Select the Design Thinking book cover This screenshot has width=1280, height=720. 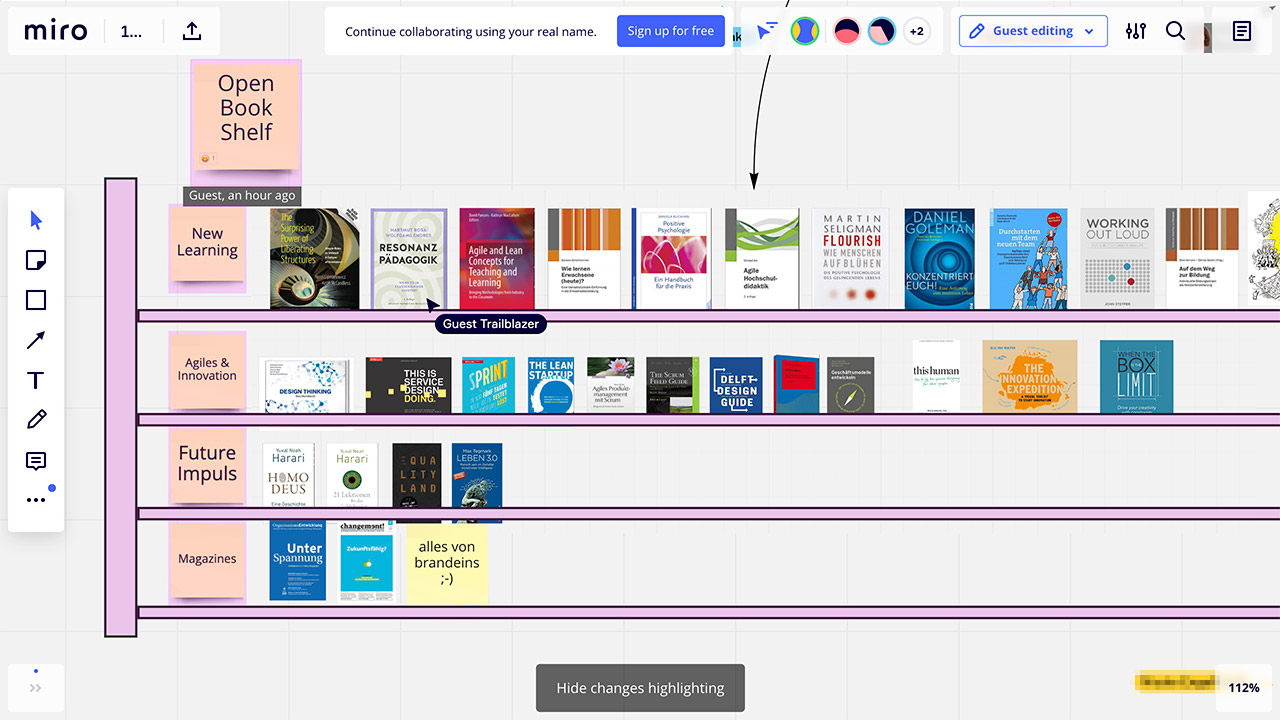click(x=306, y=386)
